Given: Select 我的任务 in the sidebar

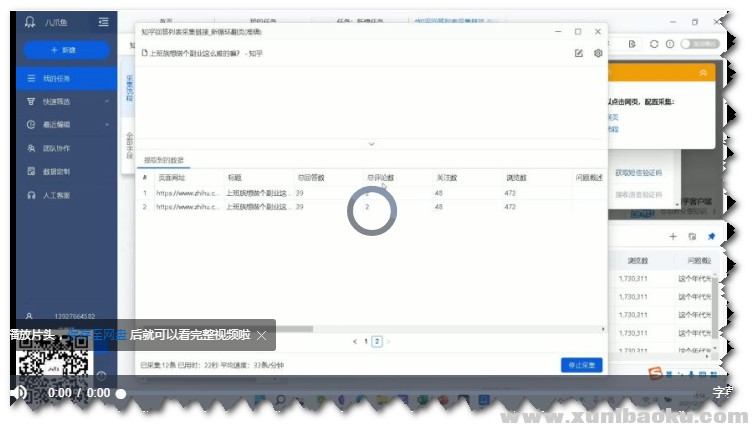Looking at the screenshot, I should (56, 78).
